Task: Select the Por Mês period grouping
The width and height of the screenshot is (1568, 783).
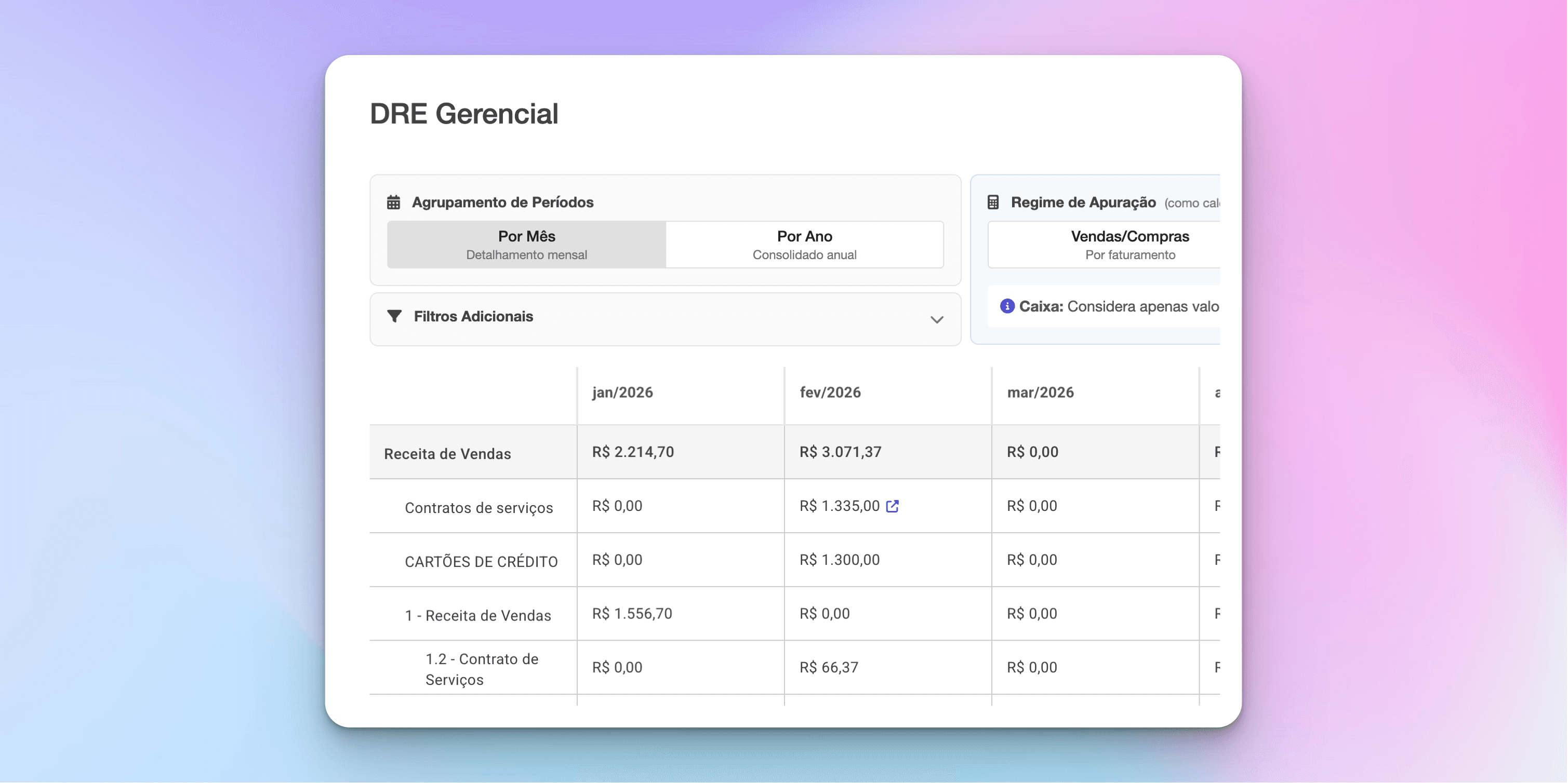Action: point(526,245)
